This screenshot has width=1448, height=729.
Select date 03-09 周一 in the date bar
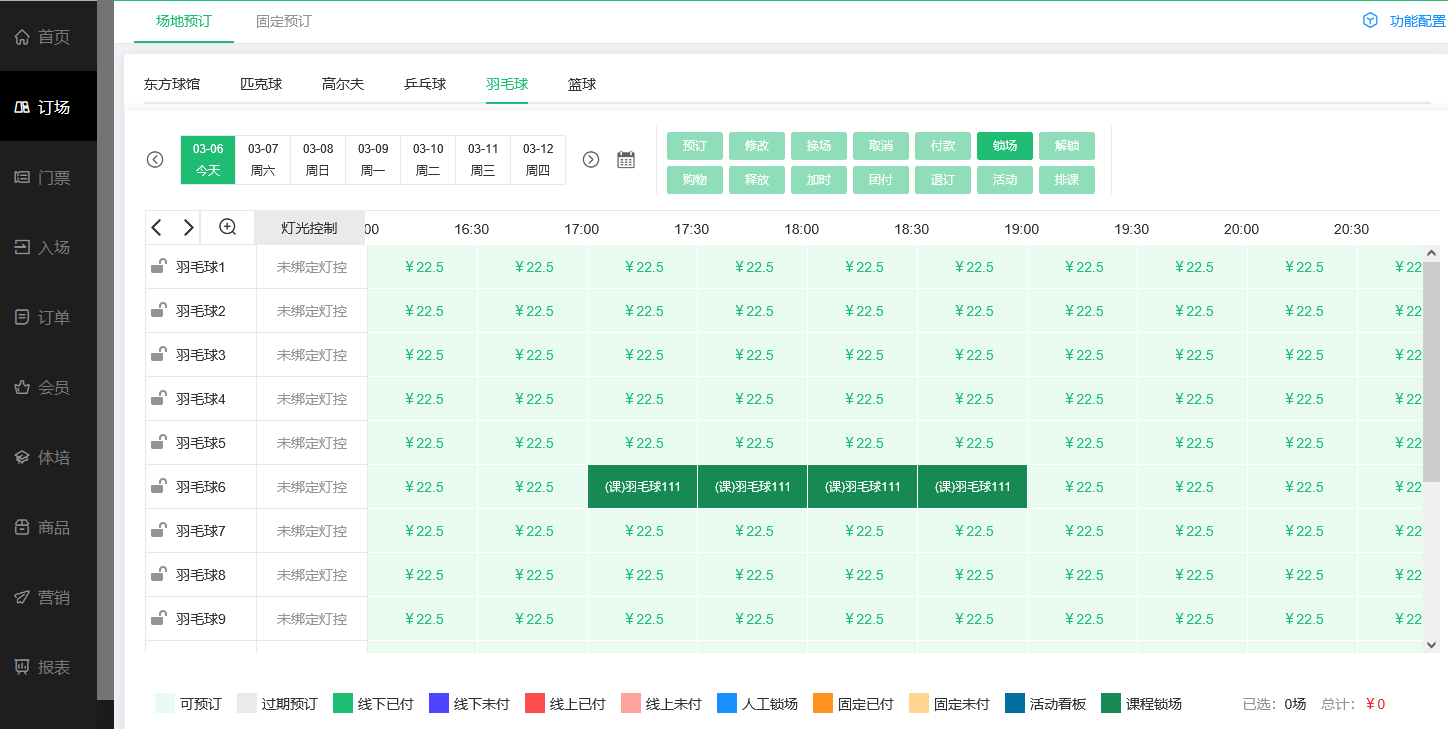pos(372,159)
